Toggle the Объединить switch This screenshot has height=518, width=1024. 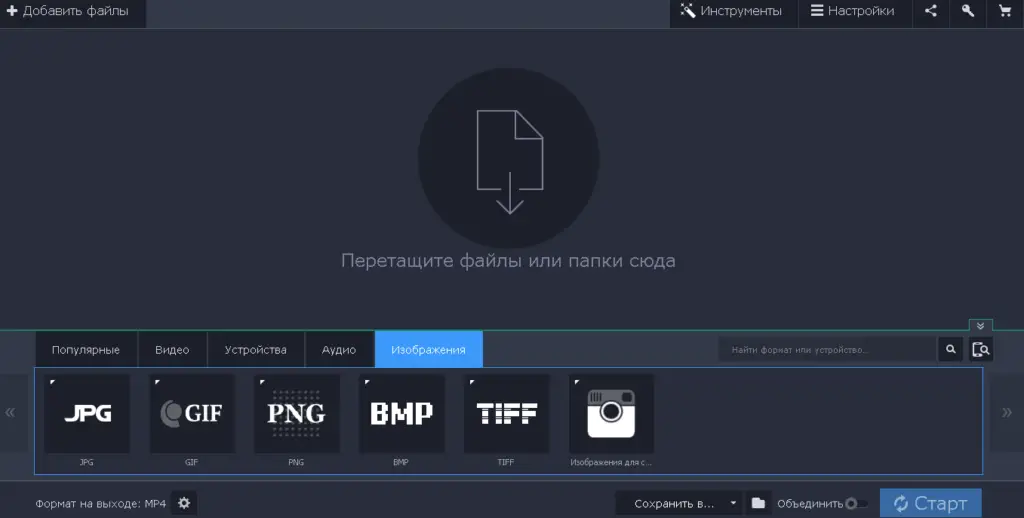(x=856, y=504)
